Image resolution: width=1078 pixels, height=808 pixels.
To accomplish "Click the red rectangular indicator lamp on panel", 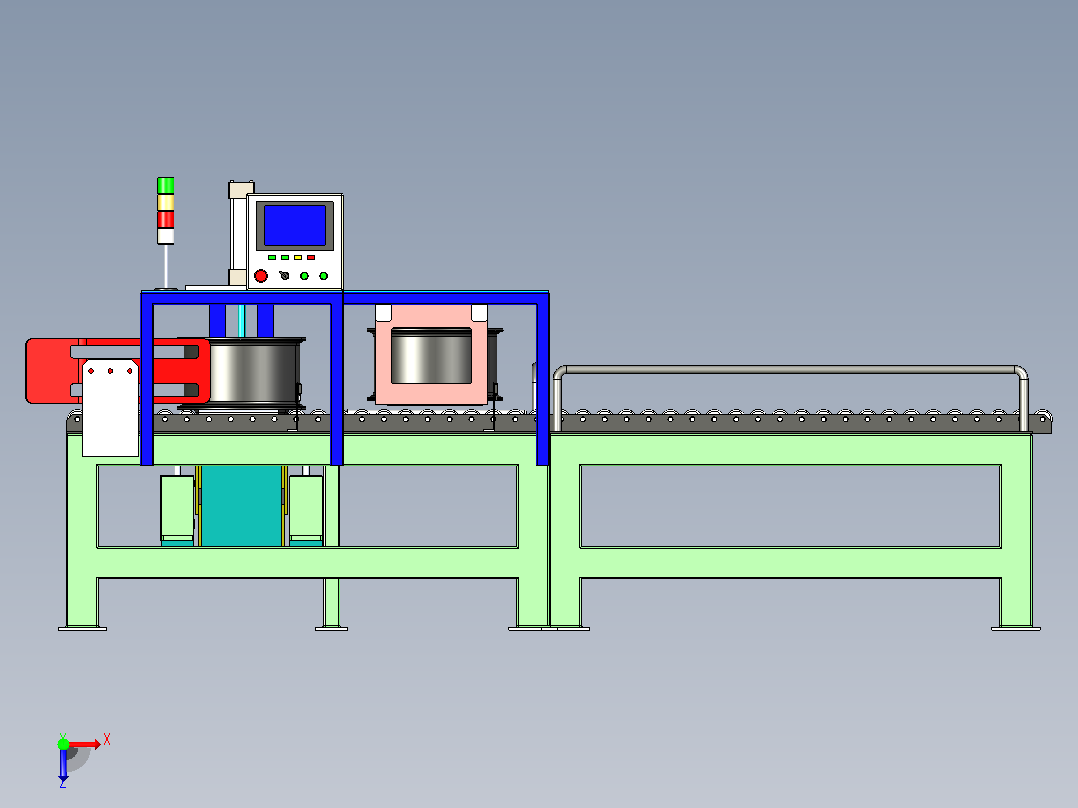I will click(x=311, y=258).
